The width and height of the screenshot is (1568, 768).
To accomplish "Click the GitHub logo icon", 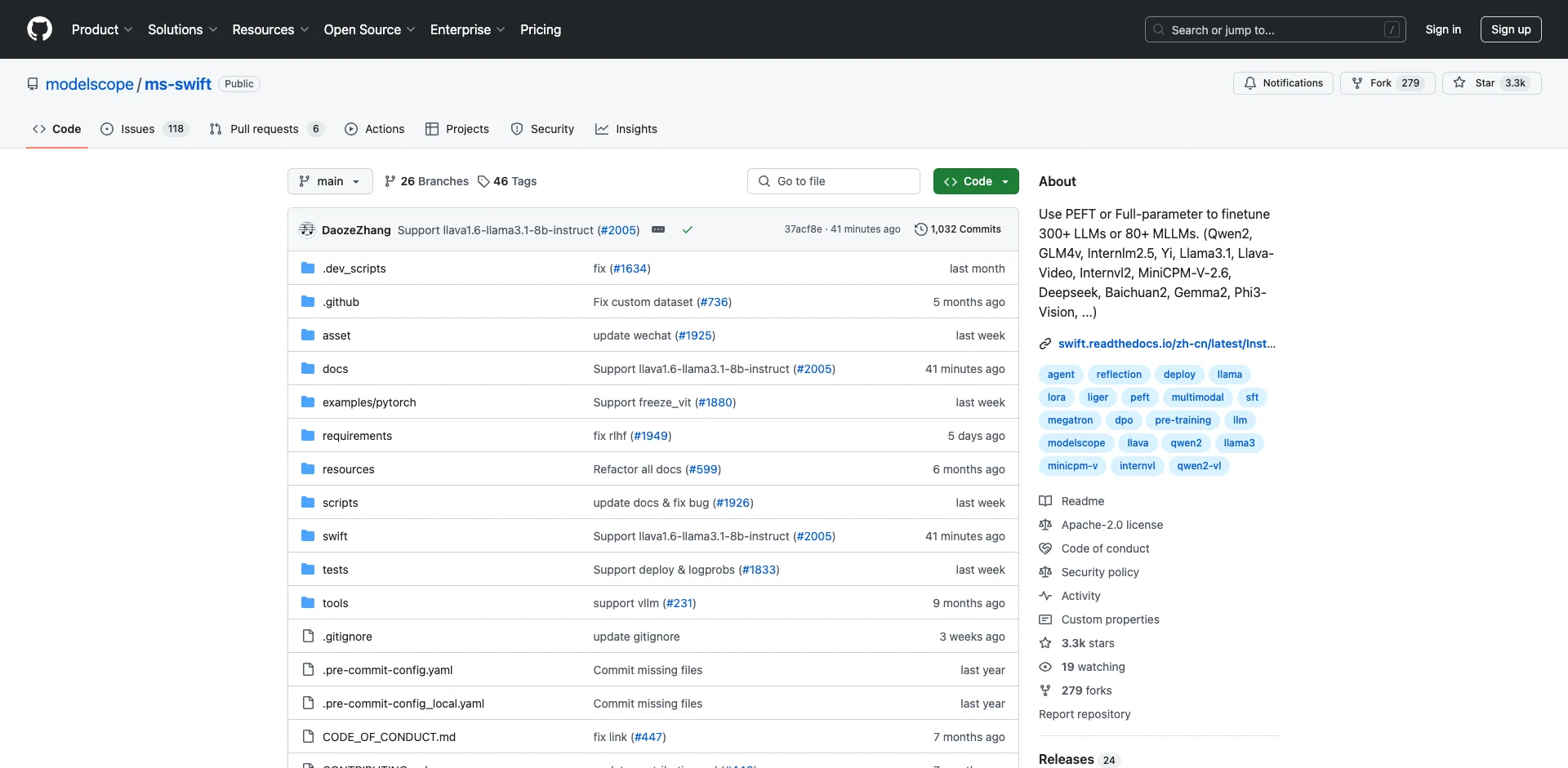I will [x=39, y=29].
